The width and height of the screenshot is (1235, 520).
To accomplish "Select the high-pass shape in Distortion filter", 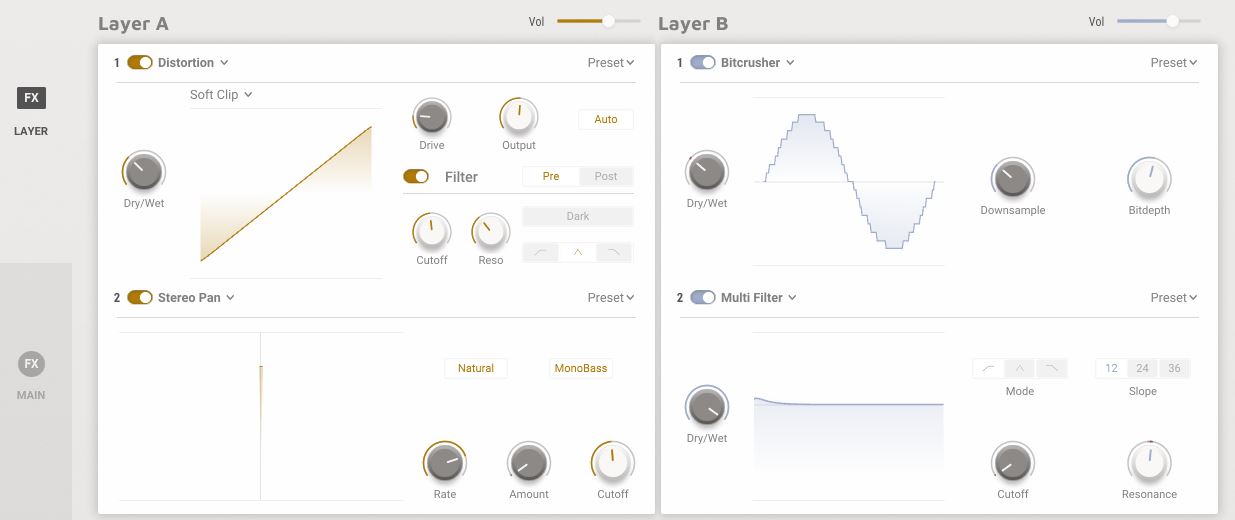I will click(614, 252).
